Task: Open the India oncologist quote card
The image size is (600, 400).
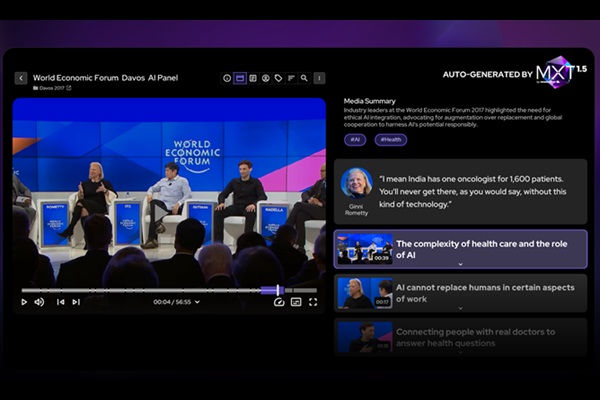Action: tap(461, 192)
